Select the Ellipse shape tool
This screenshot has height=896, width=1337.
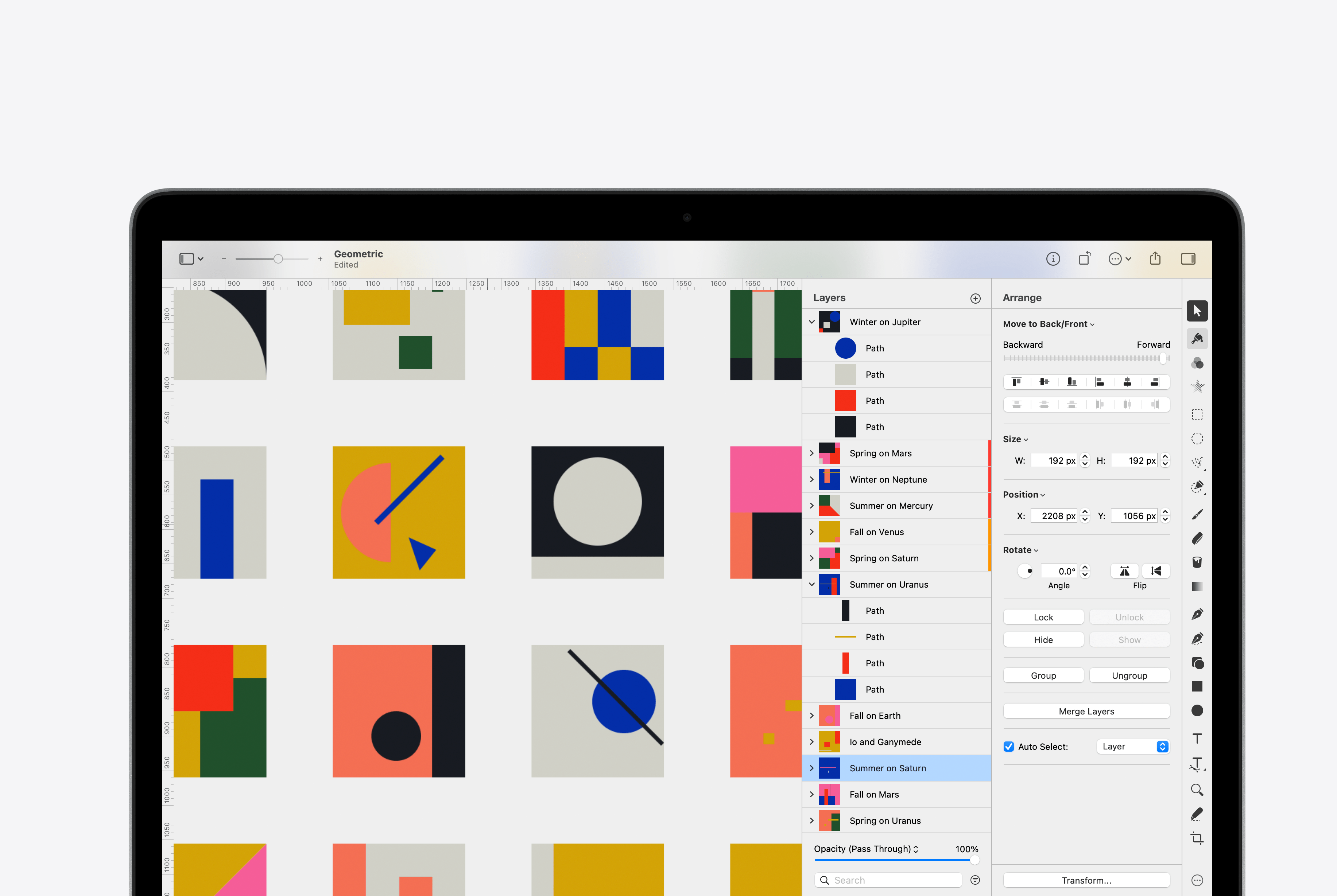[x=1197, y=710]
